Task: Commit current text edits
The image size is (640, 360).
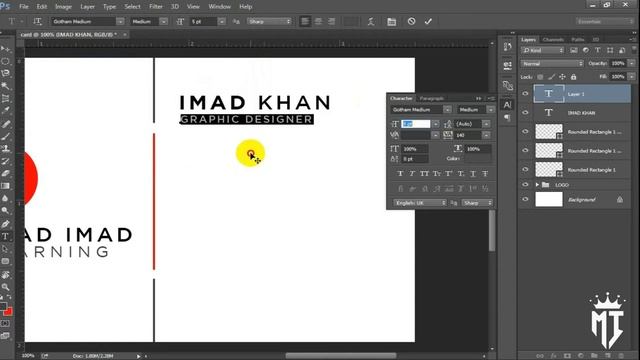Action: point(428,21)
